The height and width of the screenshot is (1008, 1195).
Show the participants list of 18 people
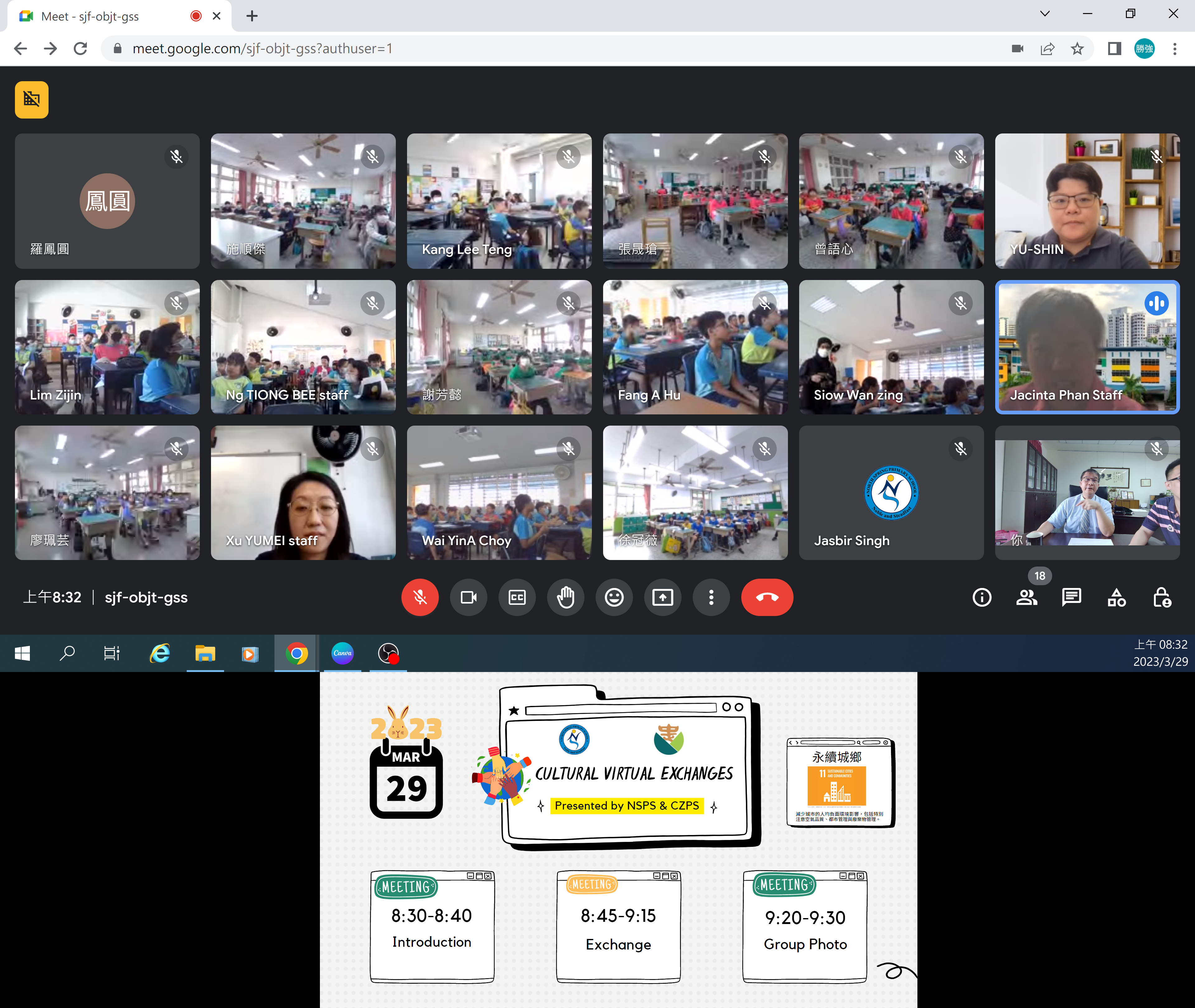(x=1026, y=598)
